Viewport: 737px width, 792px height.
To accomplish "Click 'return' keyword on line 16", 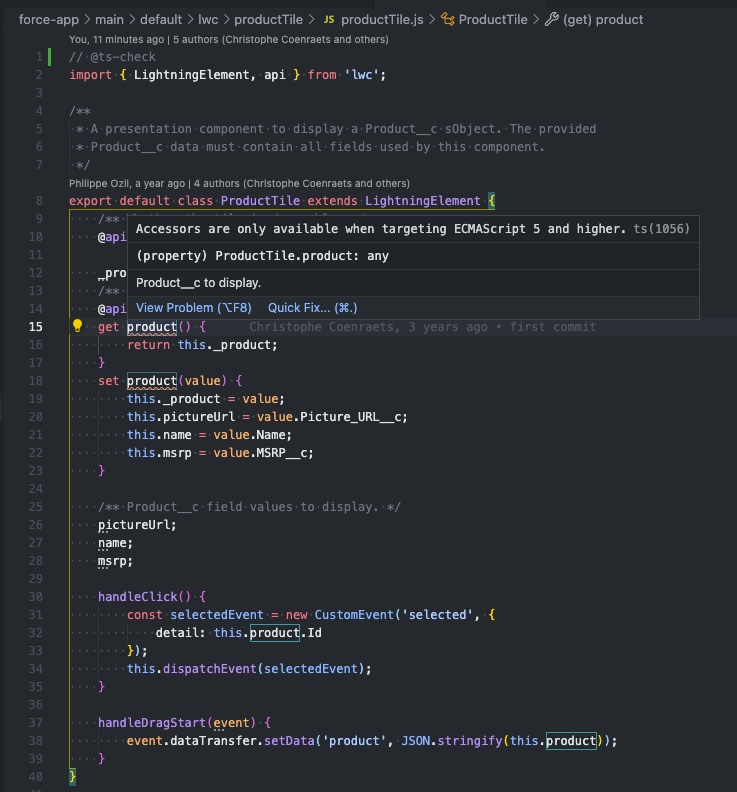I will [149, 345].
